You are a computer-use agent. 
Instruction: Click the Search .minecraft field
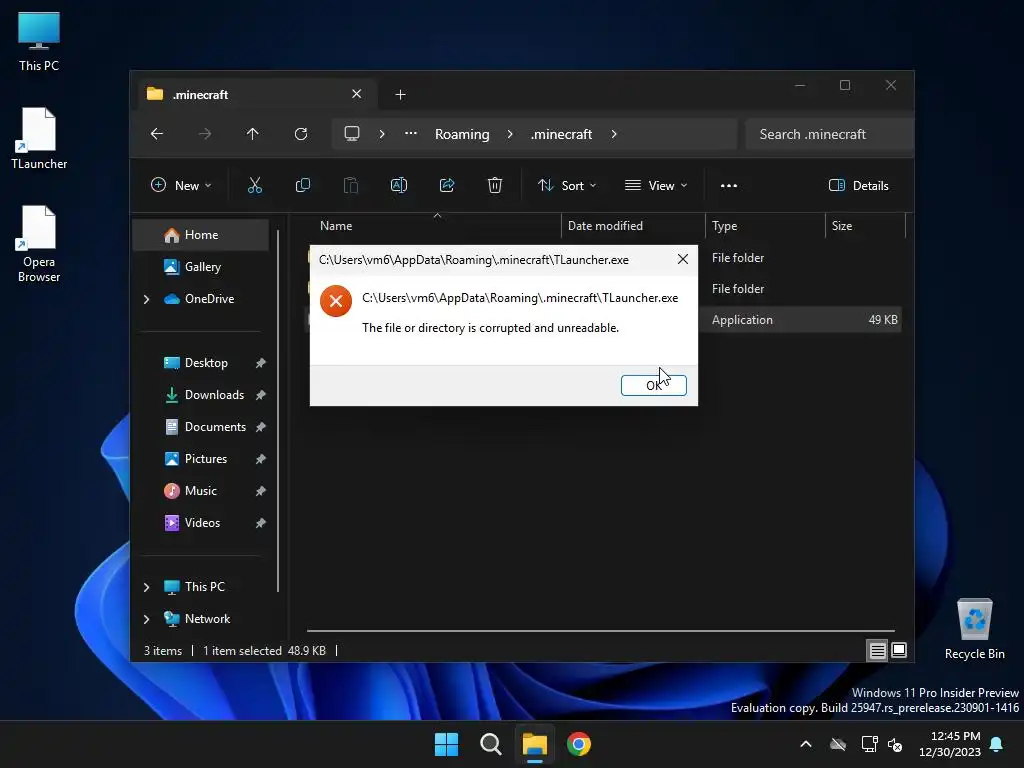point(829,134)
